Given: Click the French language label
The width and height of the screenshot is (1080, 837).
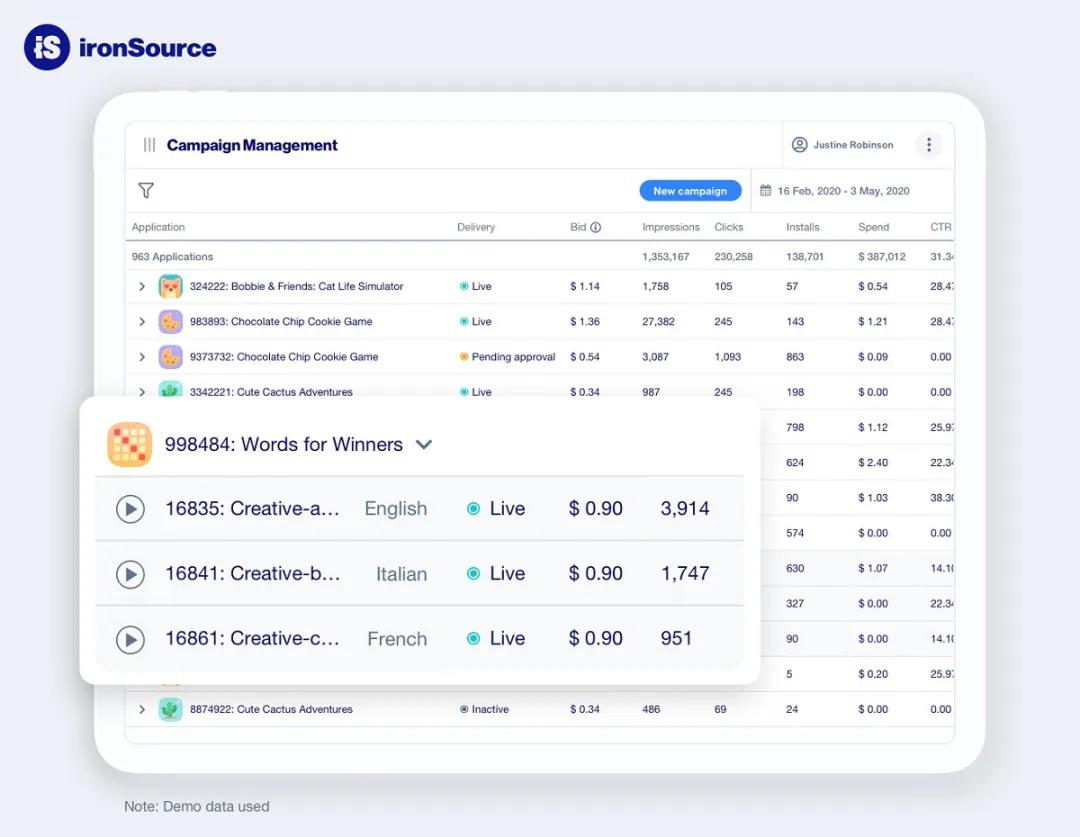Looking at the screenshot, I should pyautogui.click(x=397, y=639).
